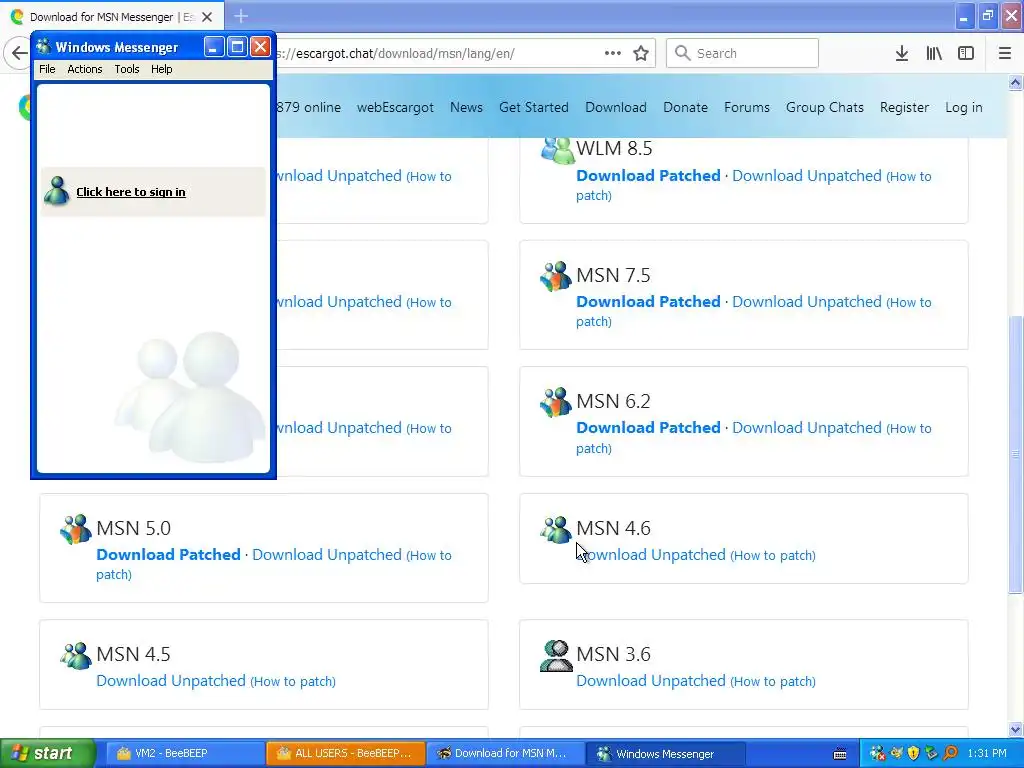The width and height of the screenshot is (1024, 768).
Task: Click the safely remove hardware tray icon
Action: coord(931,754)
